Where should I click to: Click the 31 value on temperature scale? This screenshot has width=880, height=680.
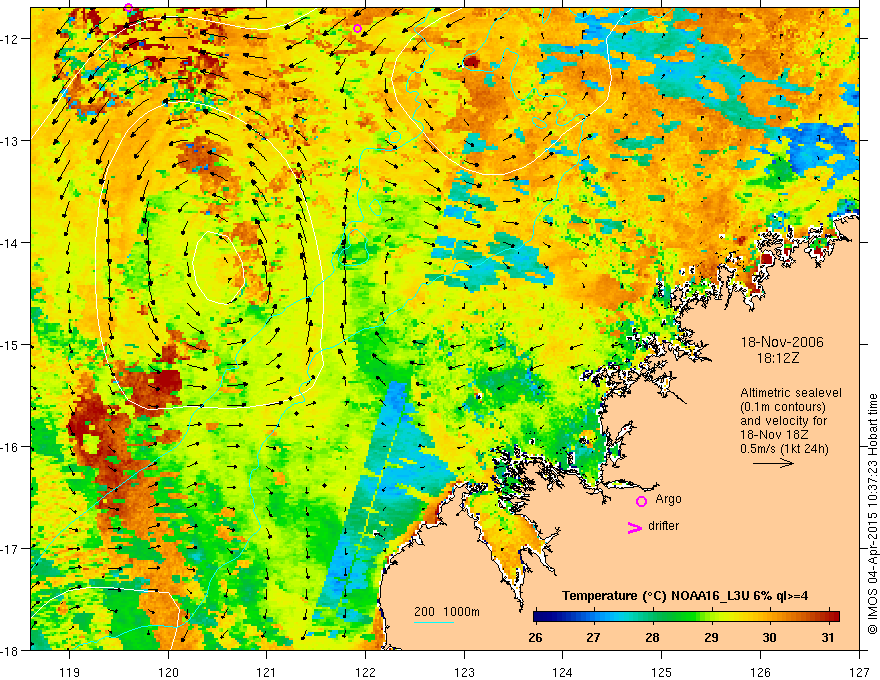[x=828, y=637]
